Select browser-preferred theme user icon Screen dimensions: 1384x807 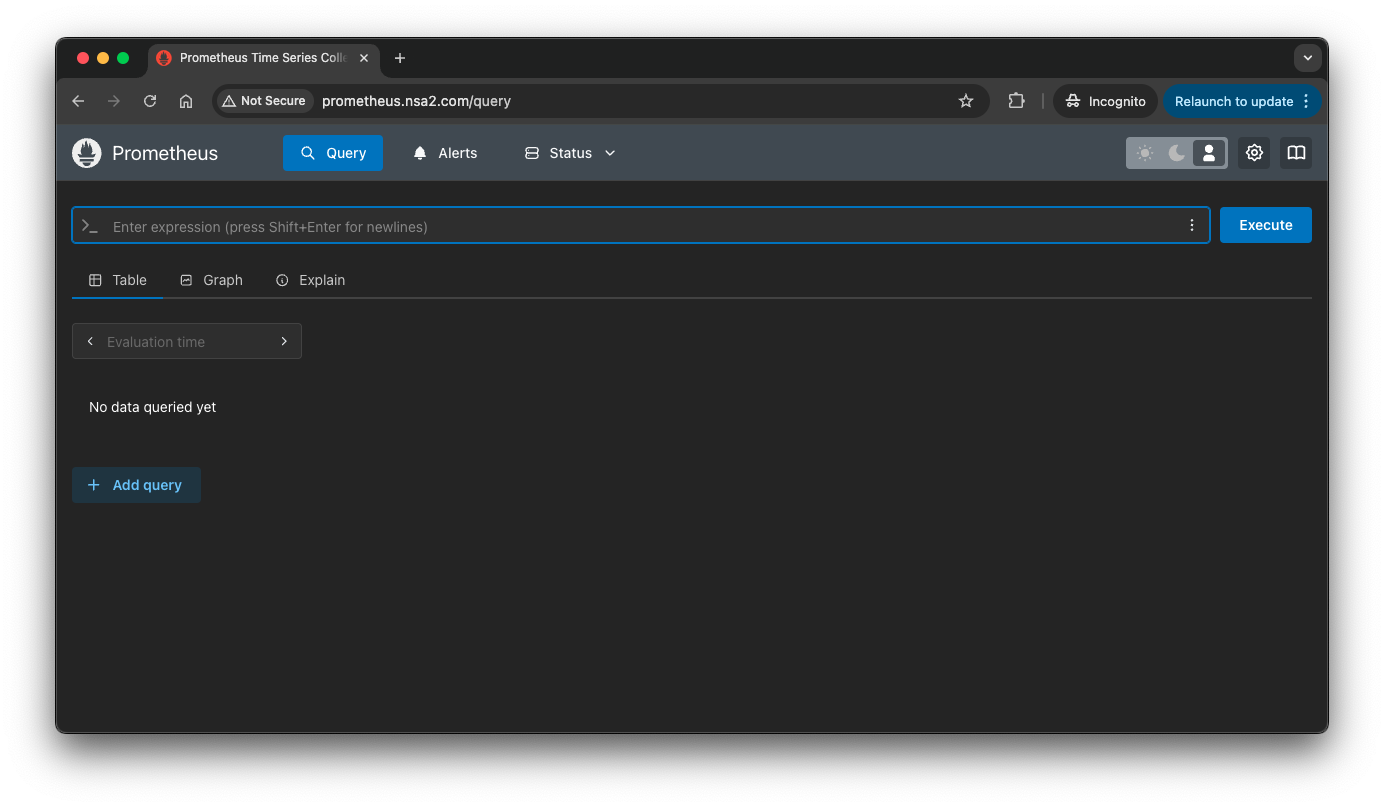tap(1209, 153)
